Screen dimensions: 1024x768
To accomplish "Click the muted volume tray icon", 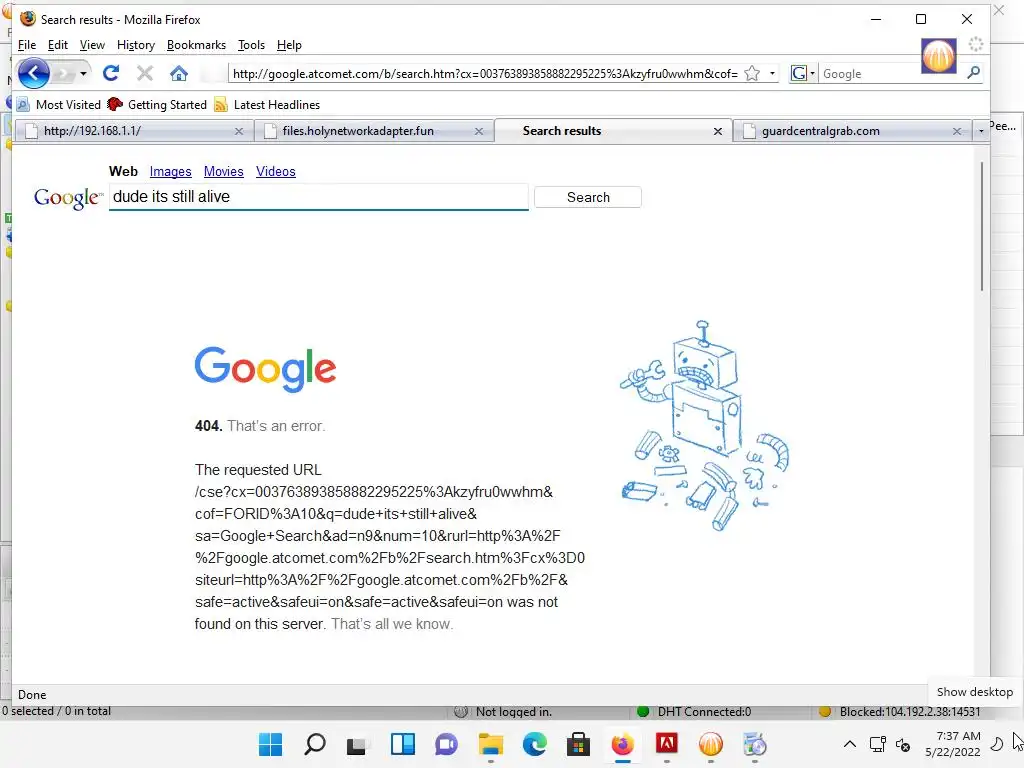I will (x=903, y=744).
